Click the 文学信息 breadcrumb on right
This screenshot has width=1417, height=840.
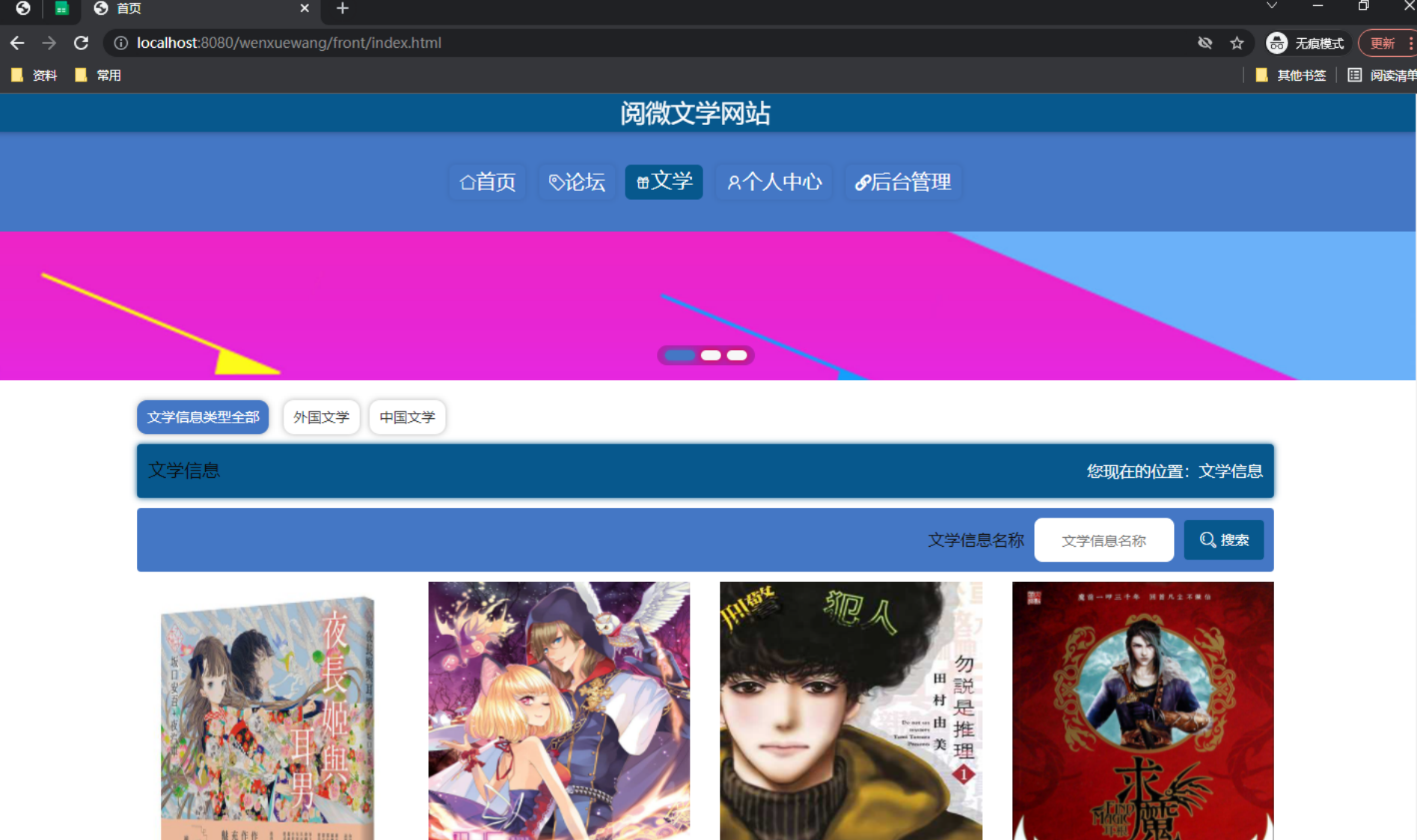(1230, 471)
